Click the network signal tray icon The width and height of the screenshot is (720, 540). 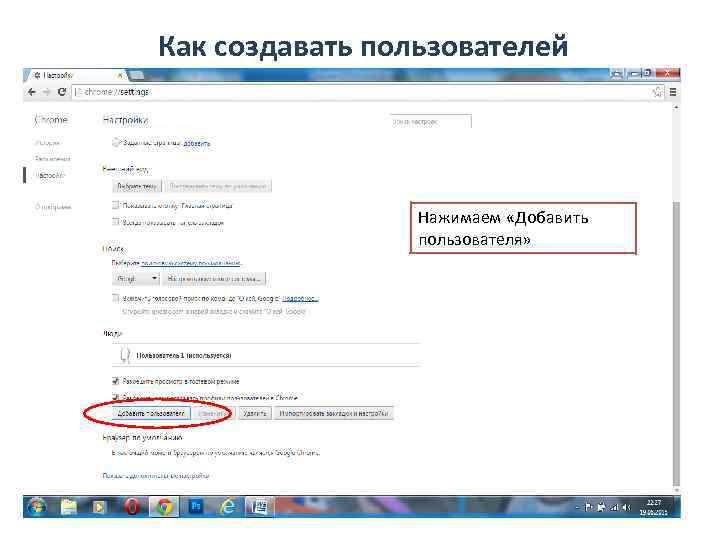(x=614, y=507)
